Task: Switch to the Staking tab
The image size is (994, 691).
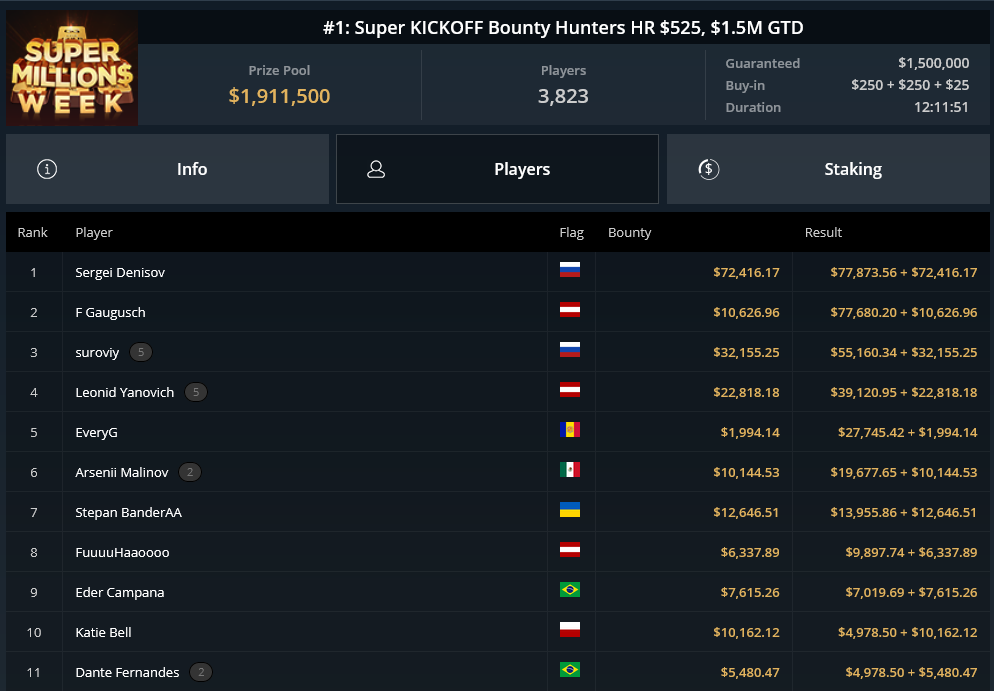Action: click(x=828, y=169)
